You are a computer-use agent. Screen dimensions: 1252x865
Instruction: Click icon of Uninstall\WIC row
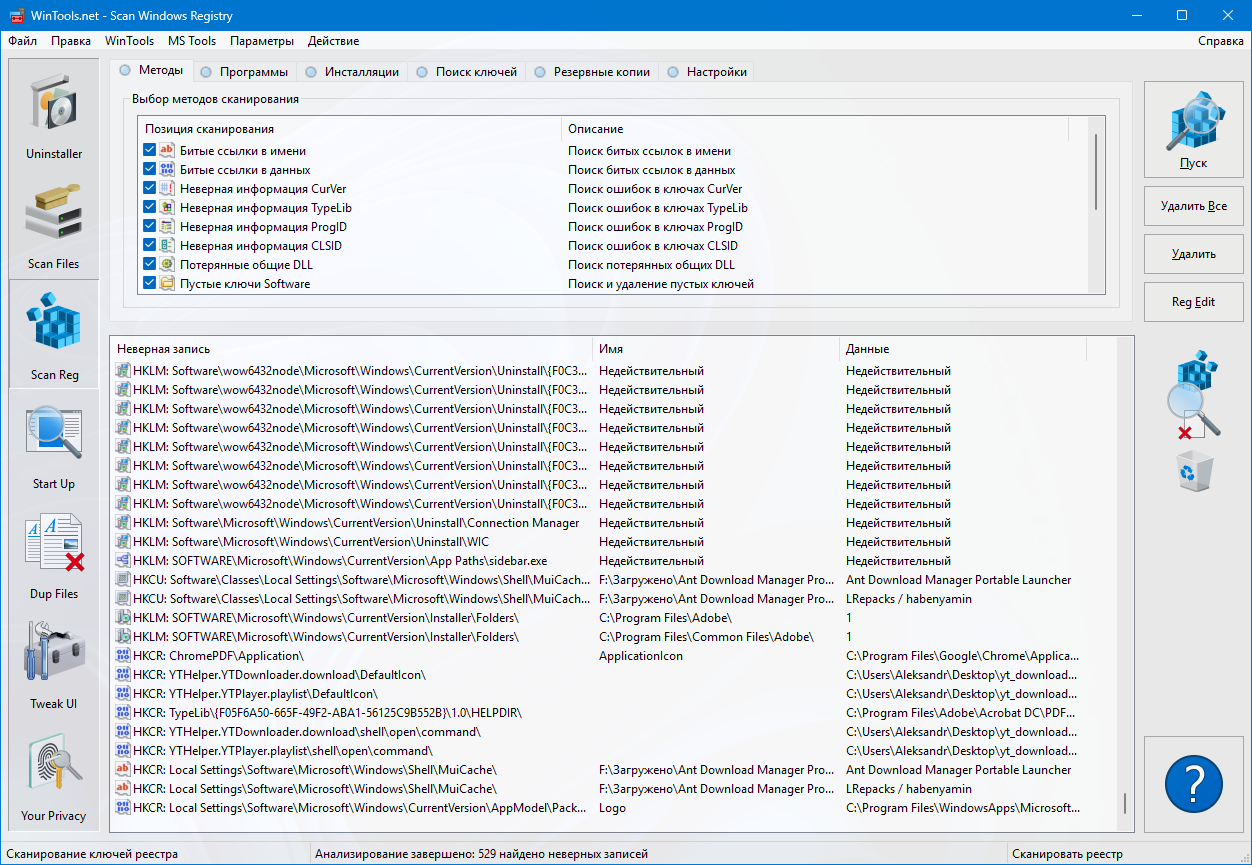[123, 541]
